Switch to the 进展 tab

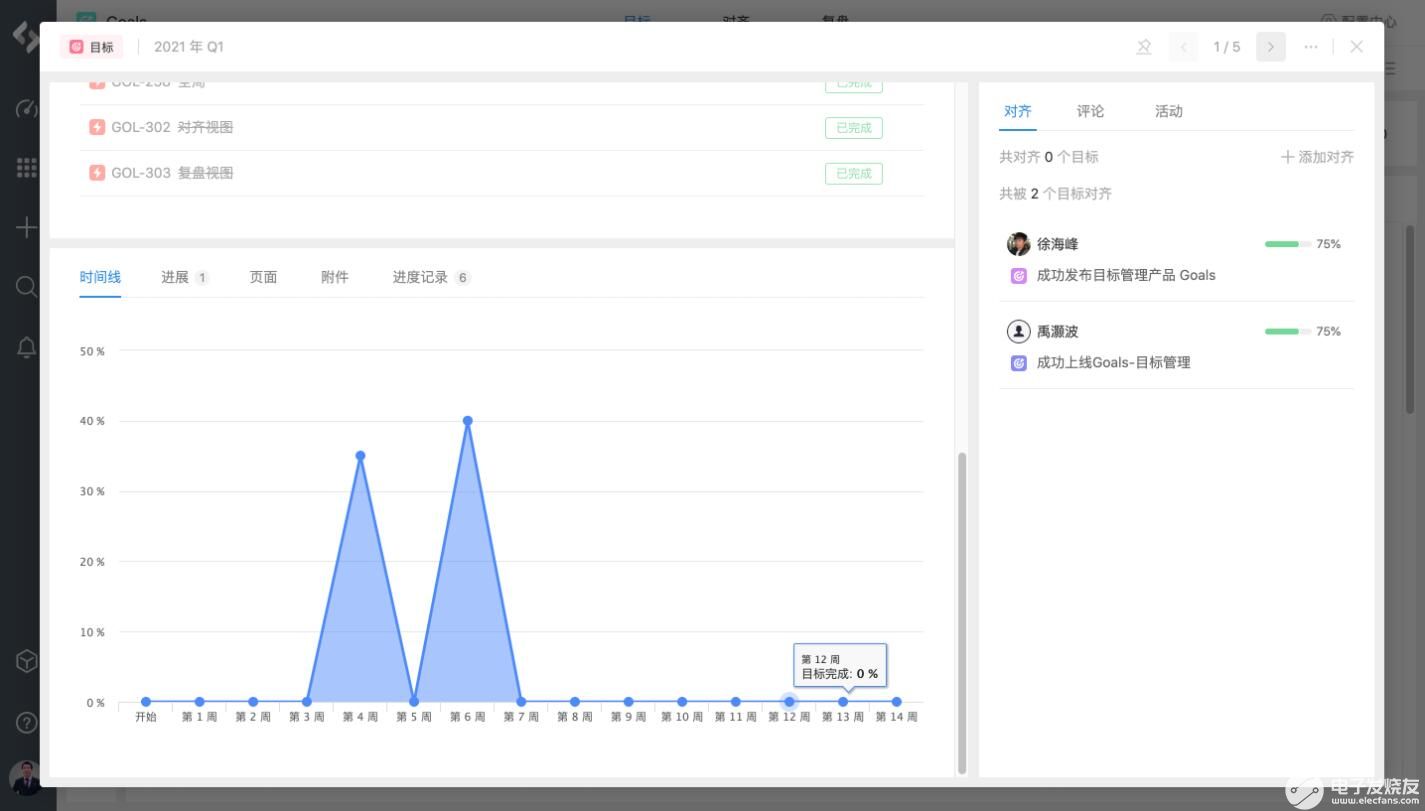(x=185, y=277)
